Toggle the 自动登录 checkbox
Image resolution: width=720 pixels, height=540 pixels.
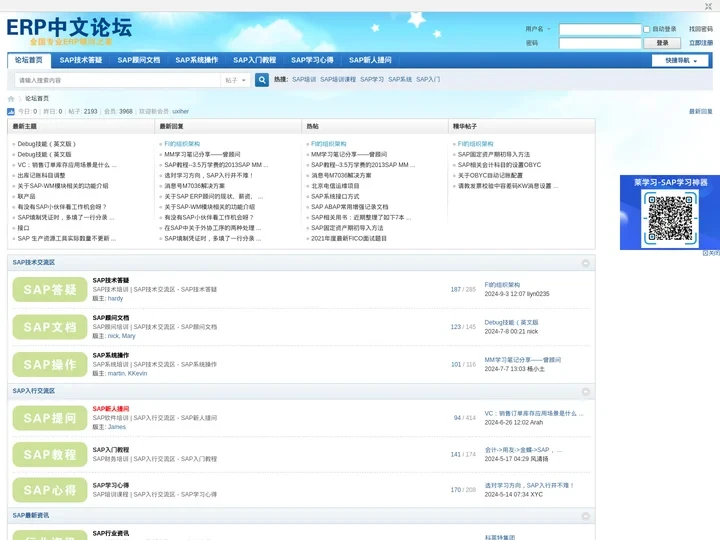(x=647, y=29)
